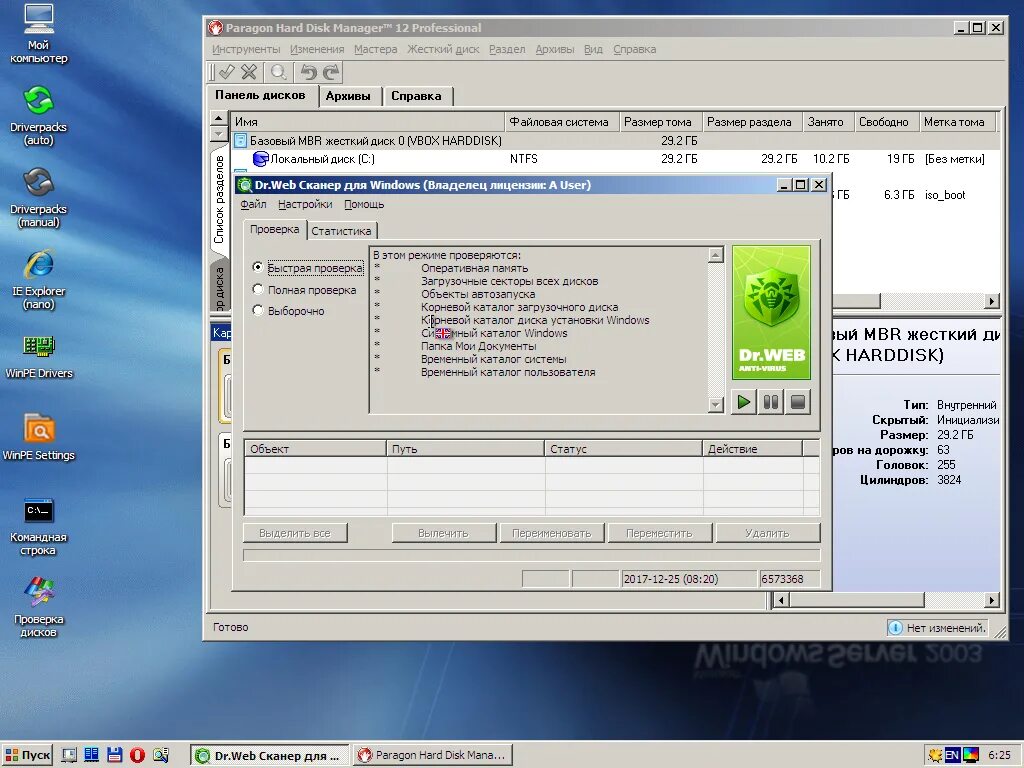
Task: Open the 'Настройки' menu in Dr.Web
Action: (305, 204)
